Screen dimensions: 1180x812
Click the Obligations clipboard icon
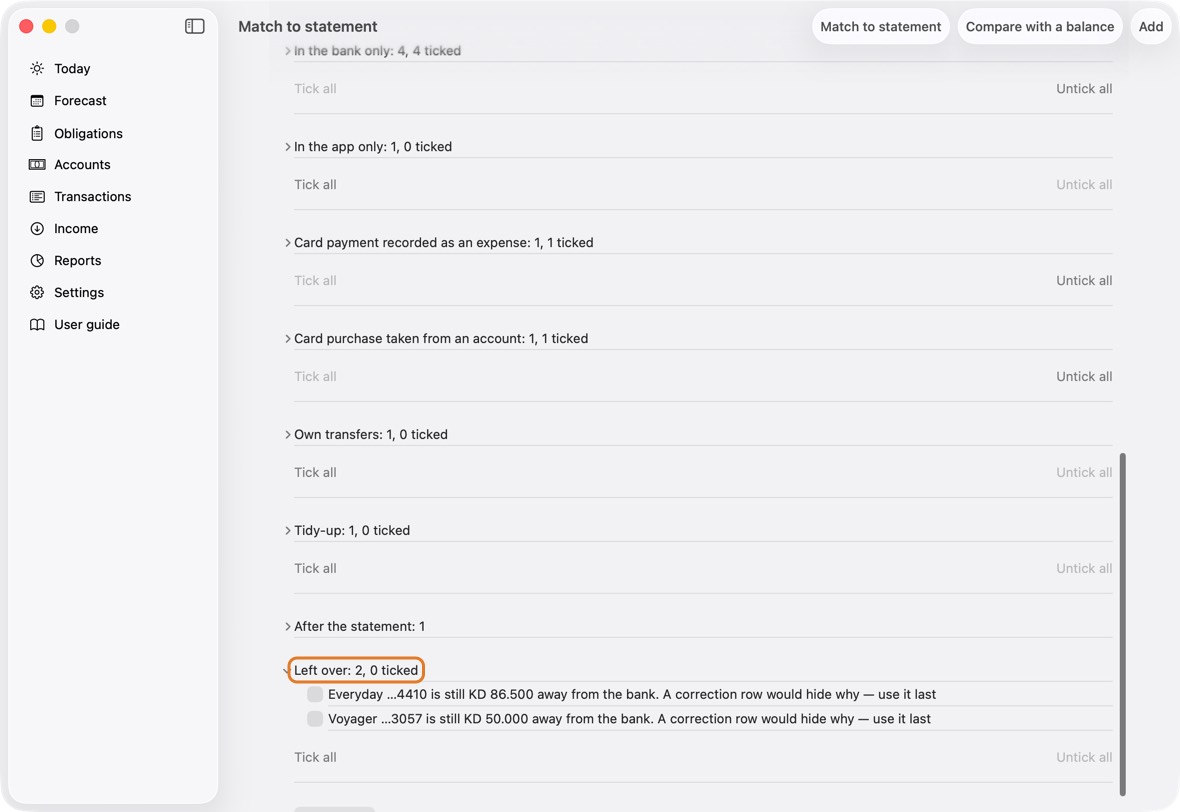click(x=37, y=133)
